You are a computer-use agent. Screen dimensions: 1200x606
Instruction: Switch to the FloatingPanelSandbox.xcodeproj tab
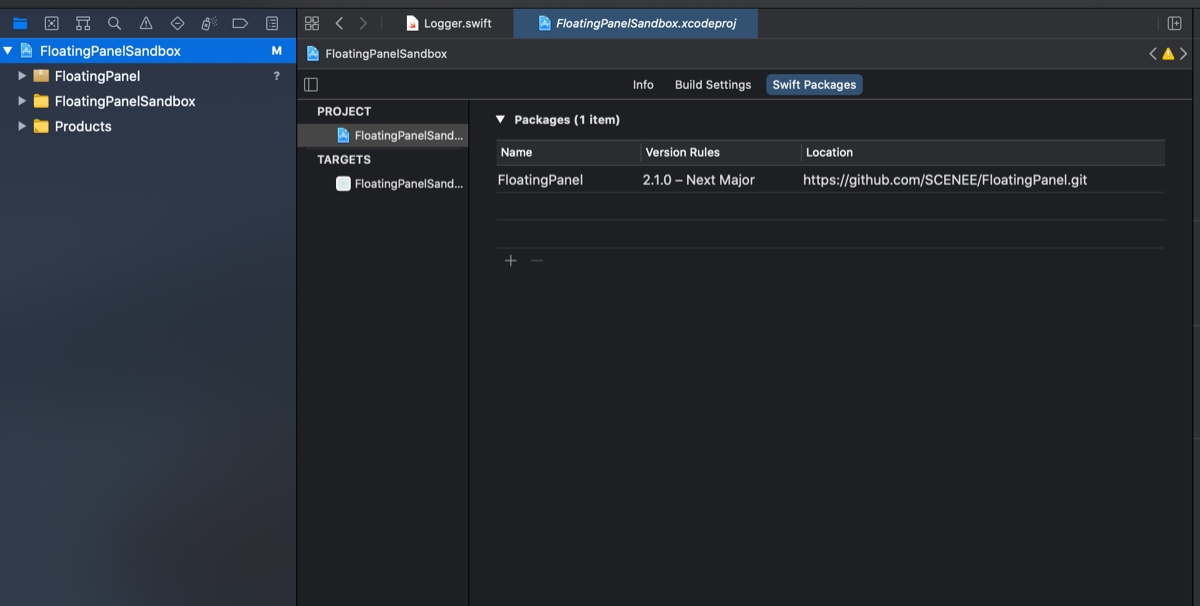[636, 23]
